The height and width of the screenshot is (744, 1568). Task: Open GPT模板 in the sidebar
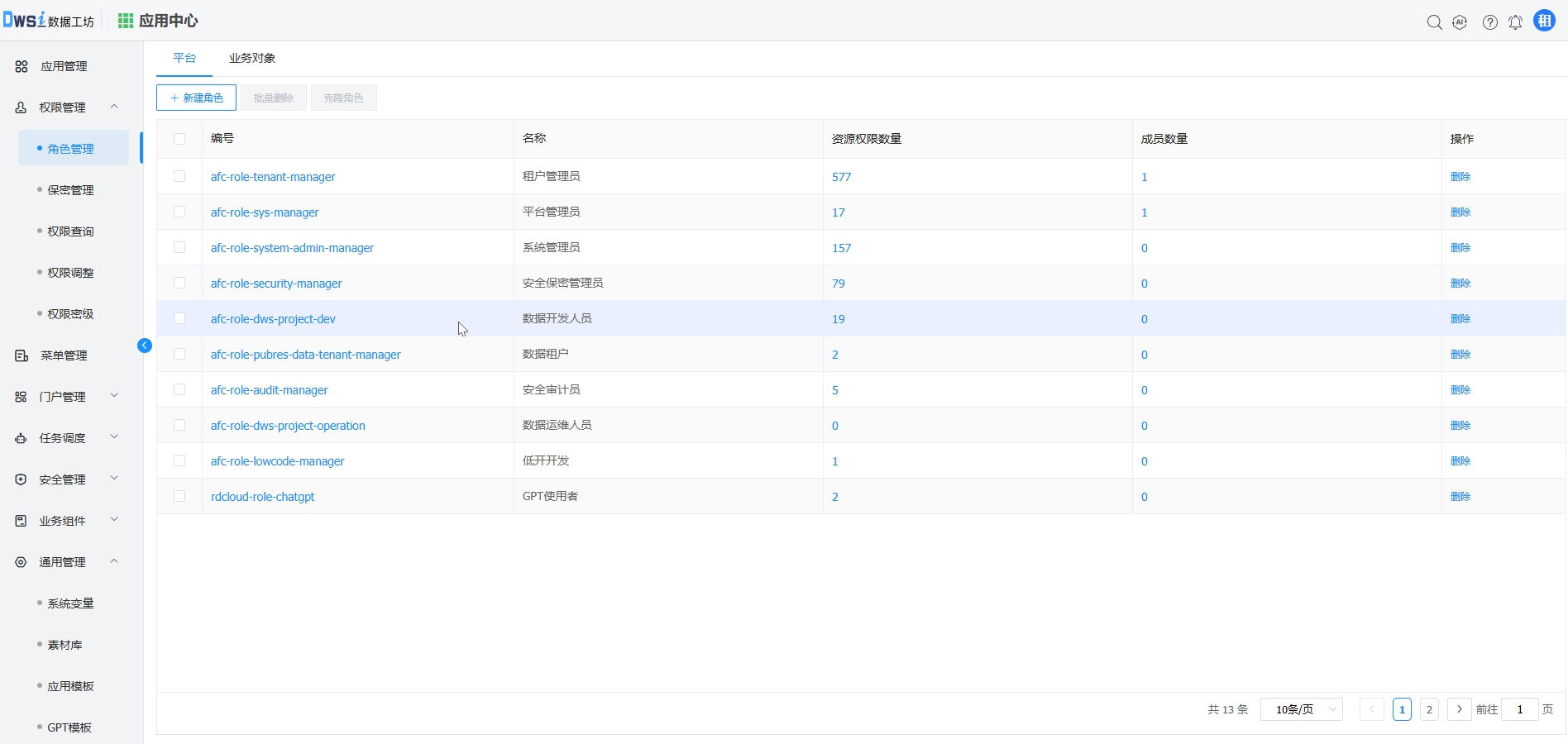coord(69,727)
